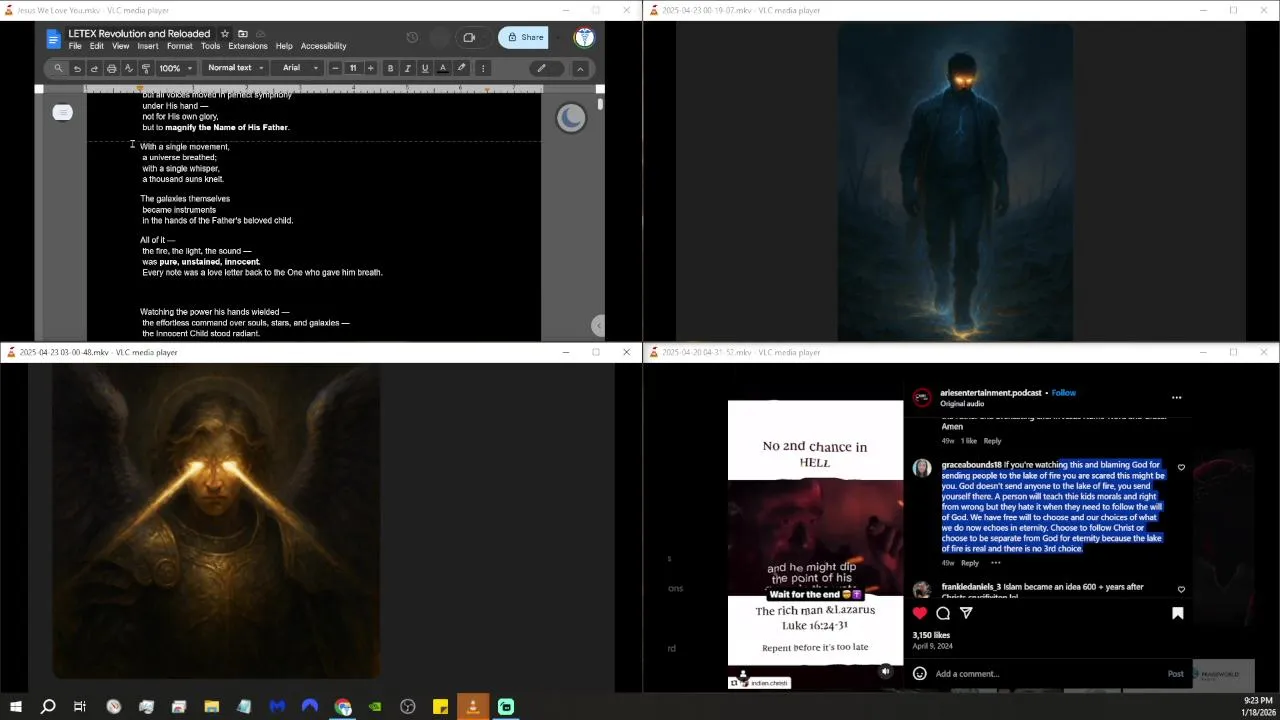The width and height of the screenshot is (1280, 720).
Task: Decrease font size with minus button
Action: (335, 68)
